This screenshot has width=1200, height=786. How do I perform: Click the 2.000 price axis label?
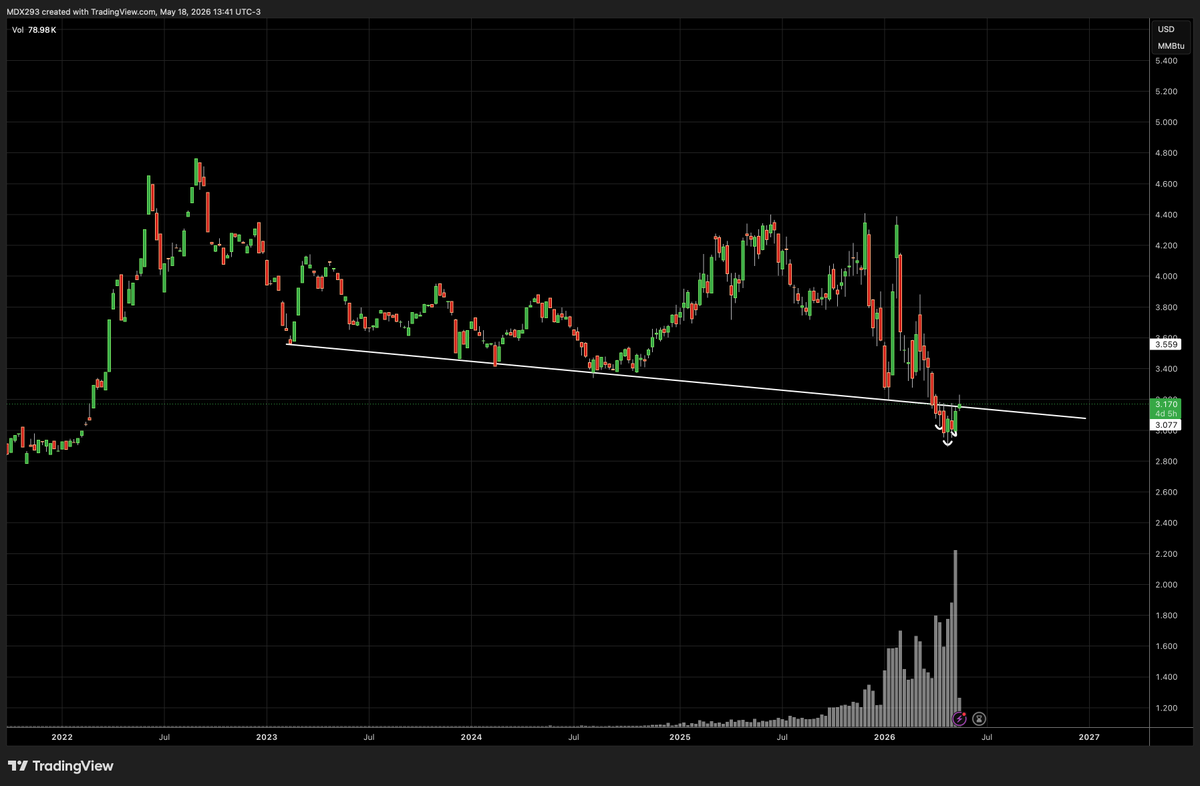coord(1166,585)
